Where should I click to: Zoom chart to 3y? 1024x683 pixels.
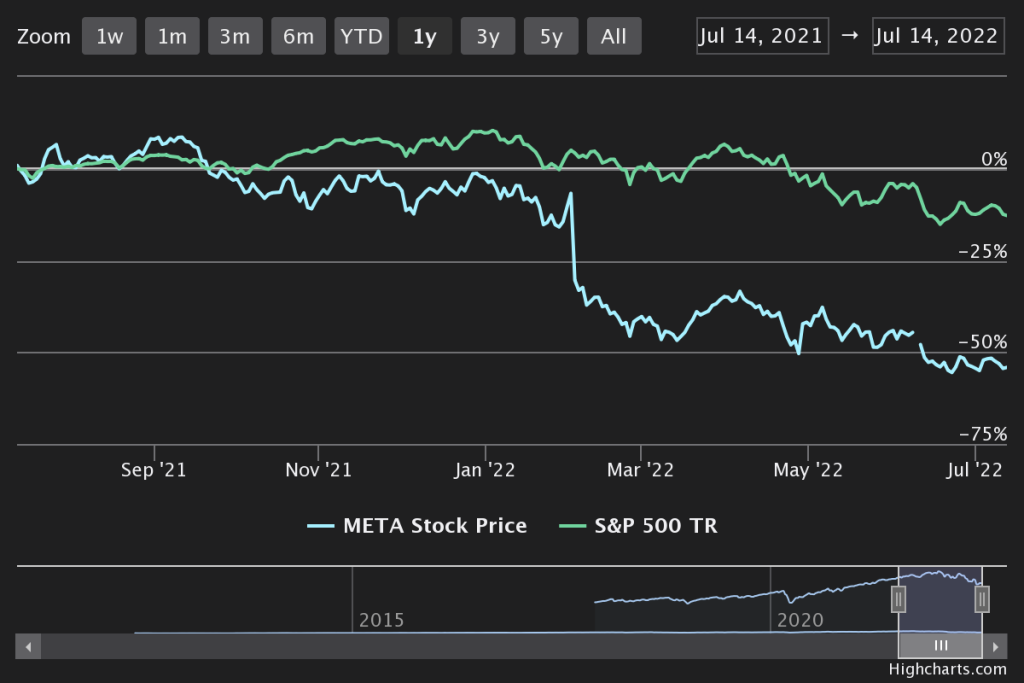487,37
